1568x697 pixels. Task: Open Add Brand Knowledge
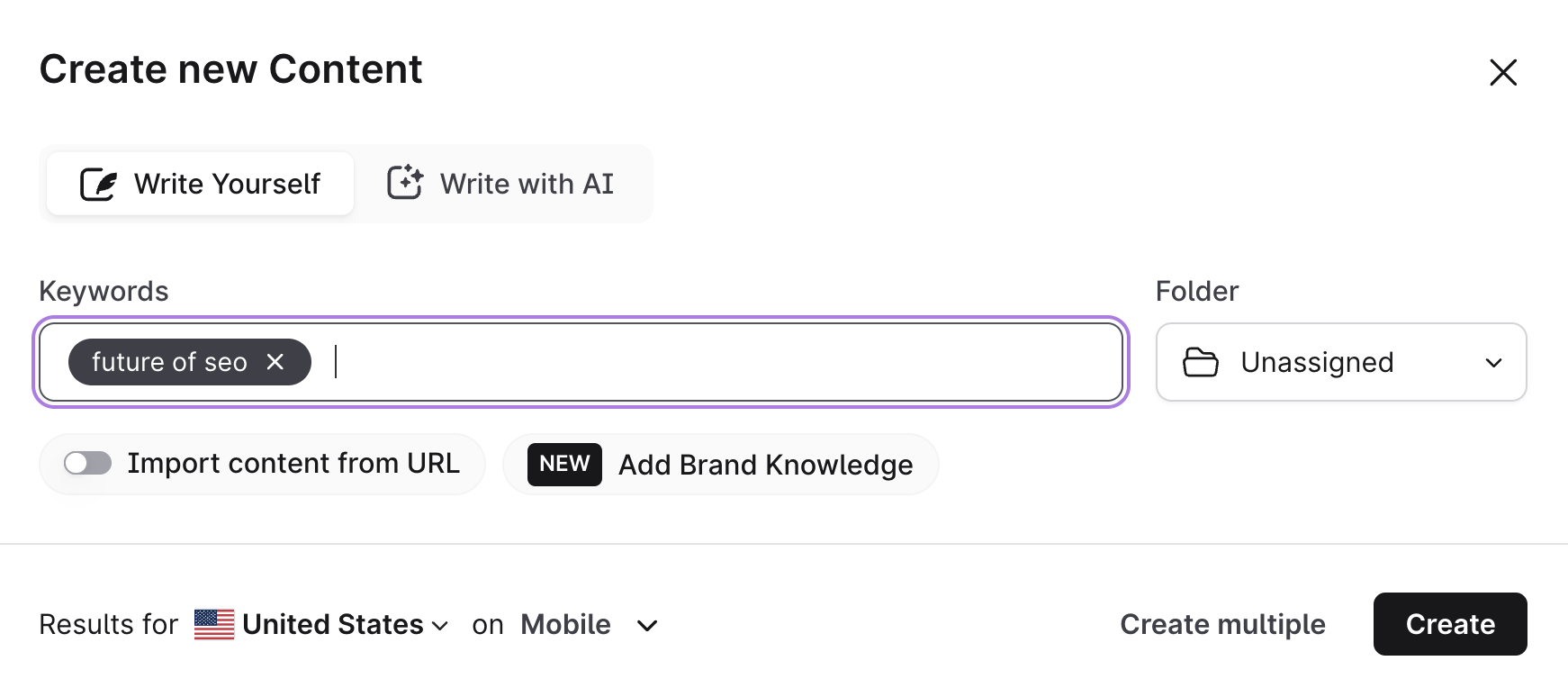[x=765, y=465]
